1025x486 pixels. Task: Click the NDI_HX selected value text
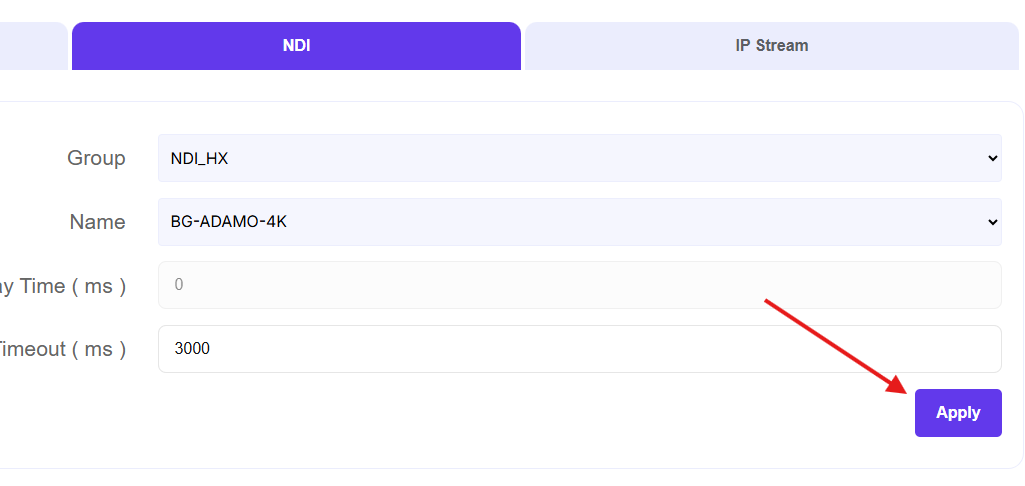click(199, 159)
